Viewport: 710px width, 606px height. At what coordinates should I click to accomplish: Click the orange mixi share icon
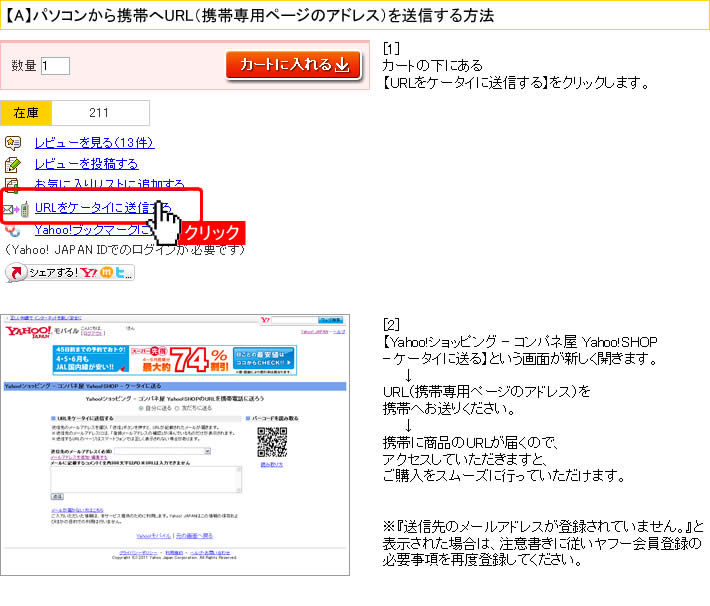[x=106, y=272]
